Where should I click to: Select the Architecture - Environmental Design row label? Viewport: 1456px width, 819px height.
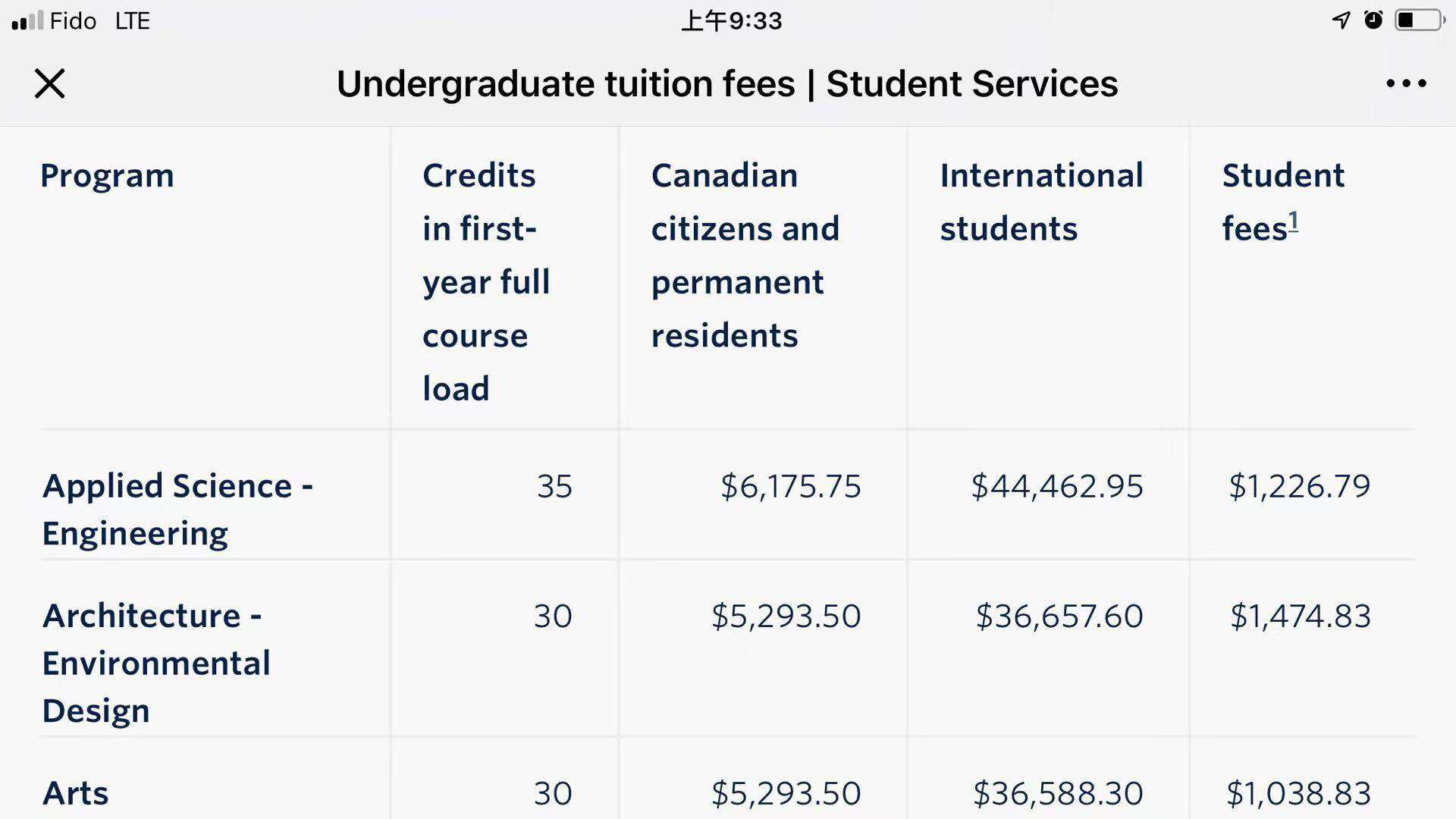155,662
